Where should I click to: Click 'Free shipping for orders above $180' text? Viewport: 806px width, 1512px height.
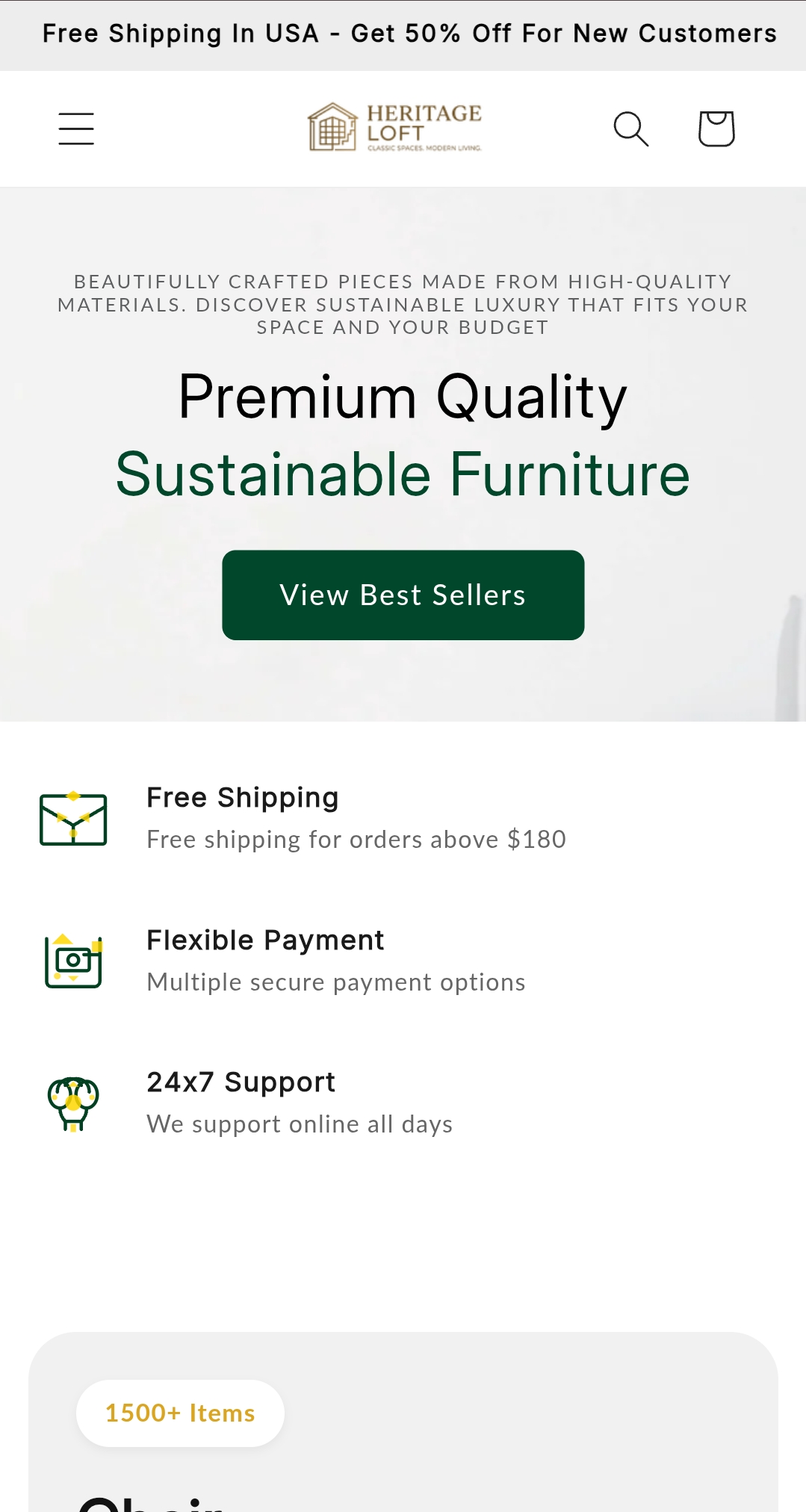[x=356, y=840]
